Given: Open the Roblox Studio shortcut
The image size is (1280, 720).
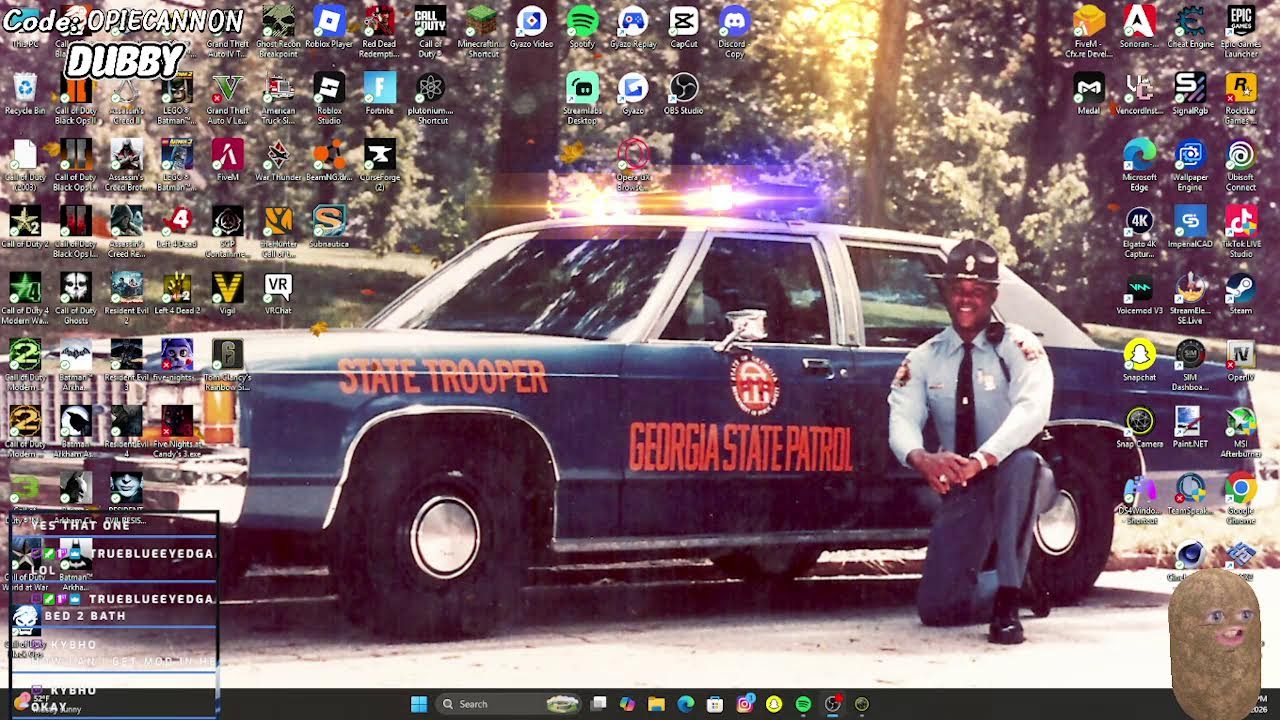Looking at the screenshot, I should pos(329,99).
